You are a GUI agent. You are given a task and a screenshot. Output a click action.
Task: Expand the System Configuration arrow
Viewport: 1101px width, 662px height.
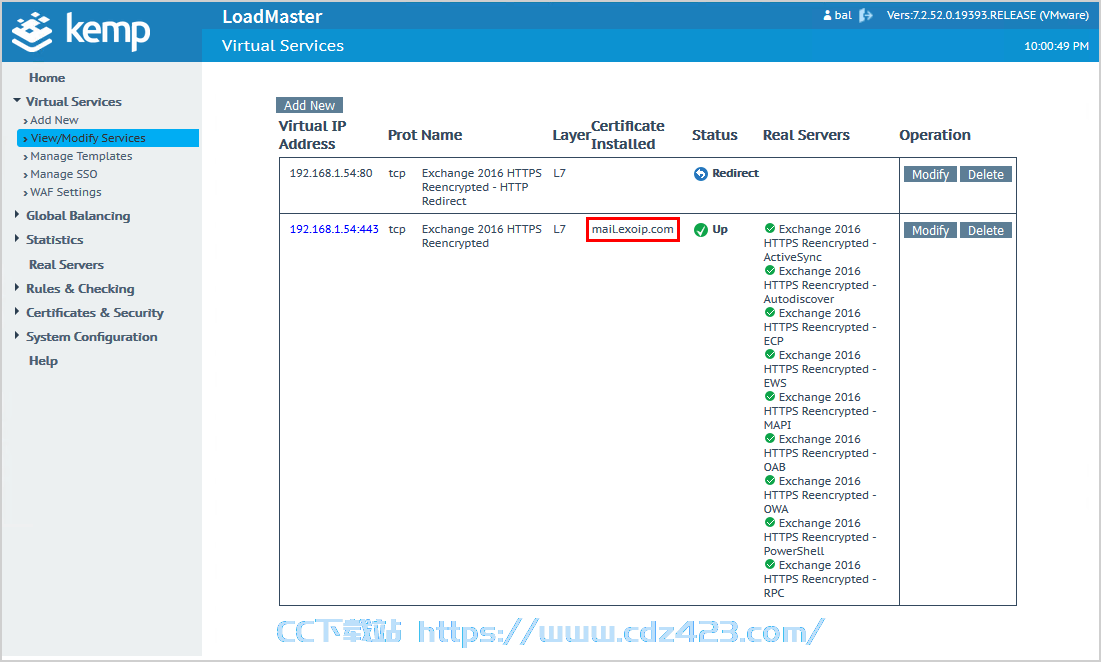pyautogui.click(x=17, y=336)
